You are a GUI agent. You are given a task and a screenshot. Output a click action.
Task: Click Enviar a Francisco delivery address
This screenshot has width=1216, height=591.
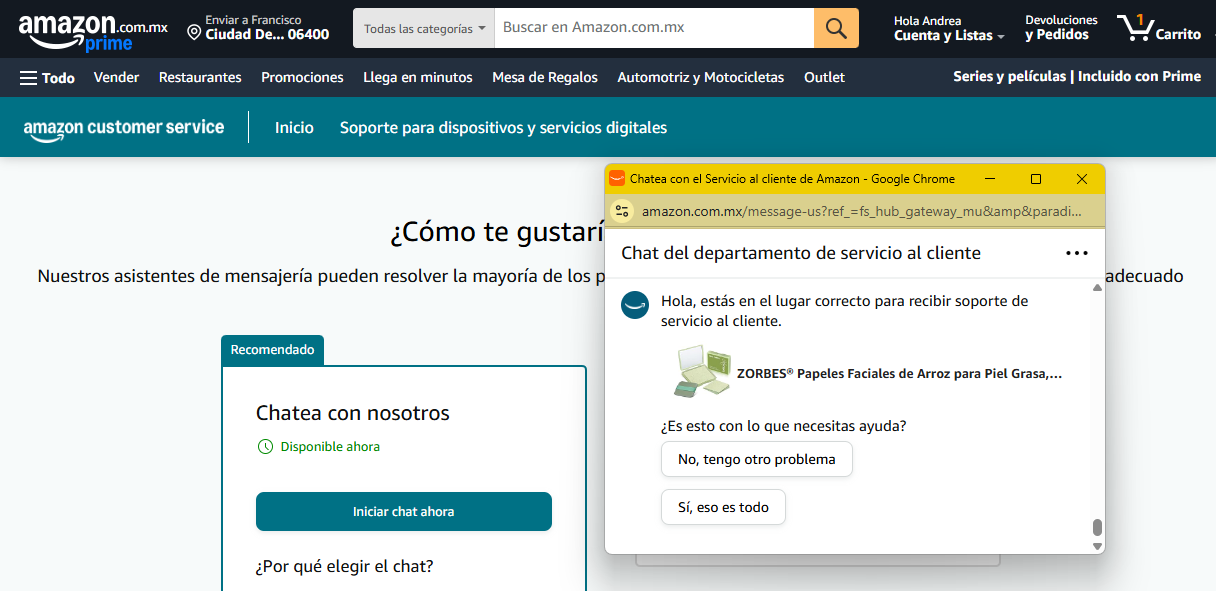[x=259, y=28]
